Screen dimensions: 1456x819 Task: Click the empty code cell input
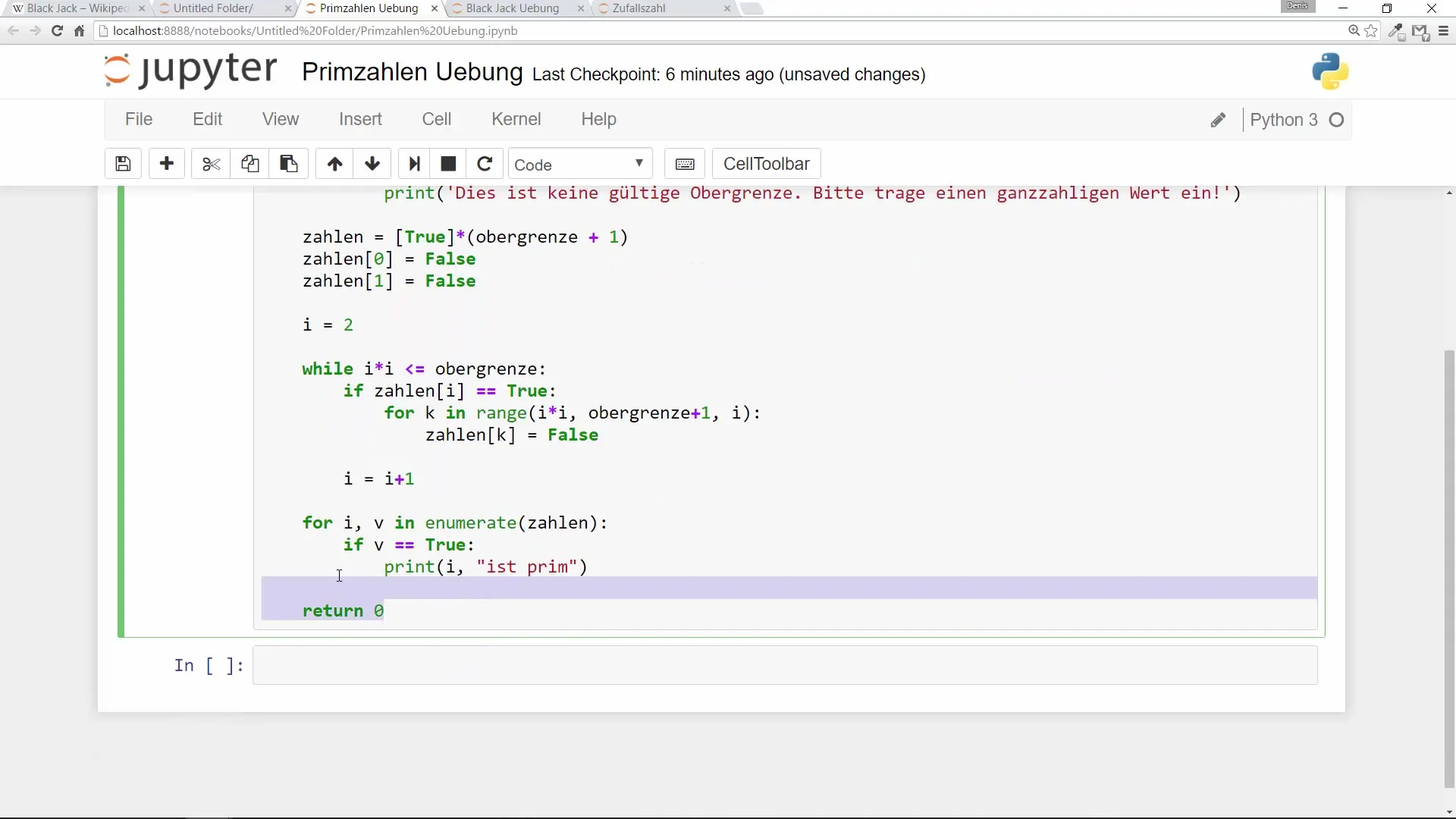[785, 665]
